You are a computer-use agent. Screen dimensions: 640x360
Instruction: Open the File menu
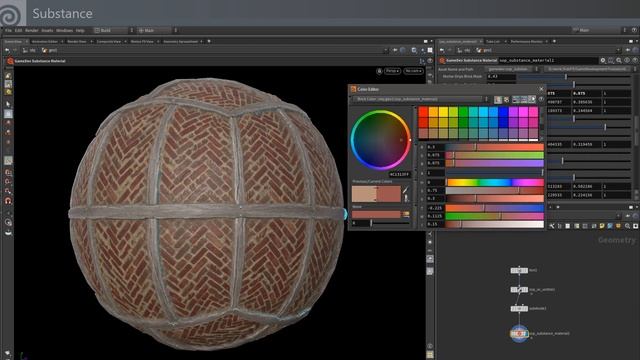click(x=8, y=31)
